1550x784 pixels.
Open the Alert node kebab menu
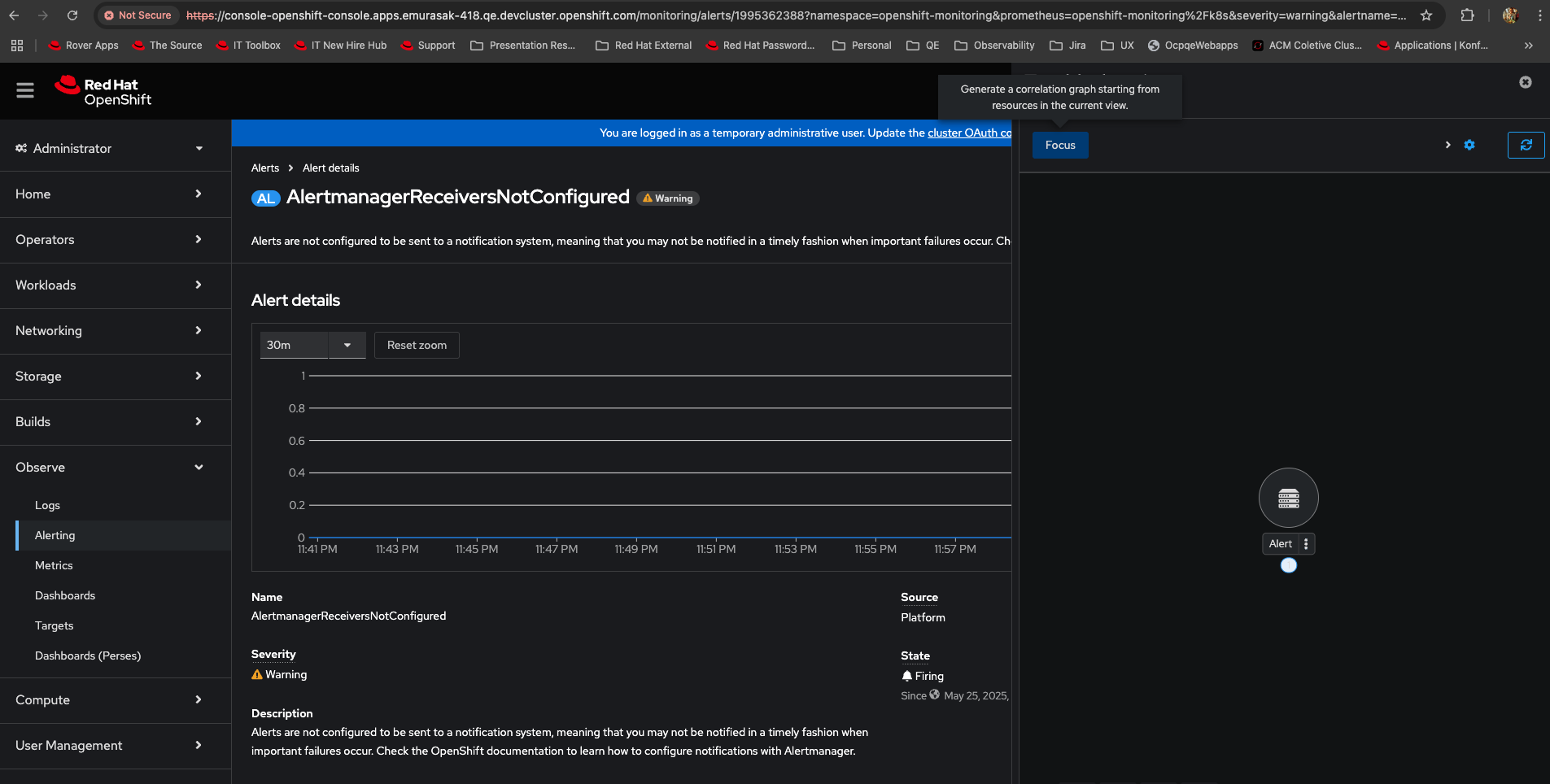[1306, 544]
